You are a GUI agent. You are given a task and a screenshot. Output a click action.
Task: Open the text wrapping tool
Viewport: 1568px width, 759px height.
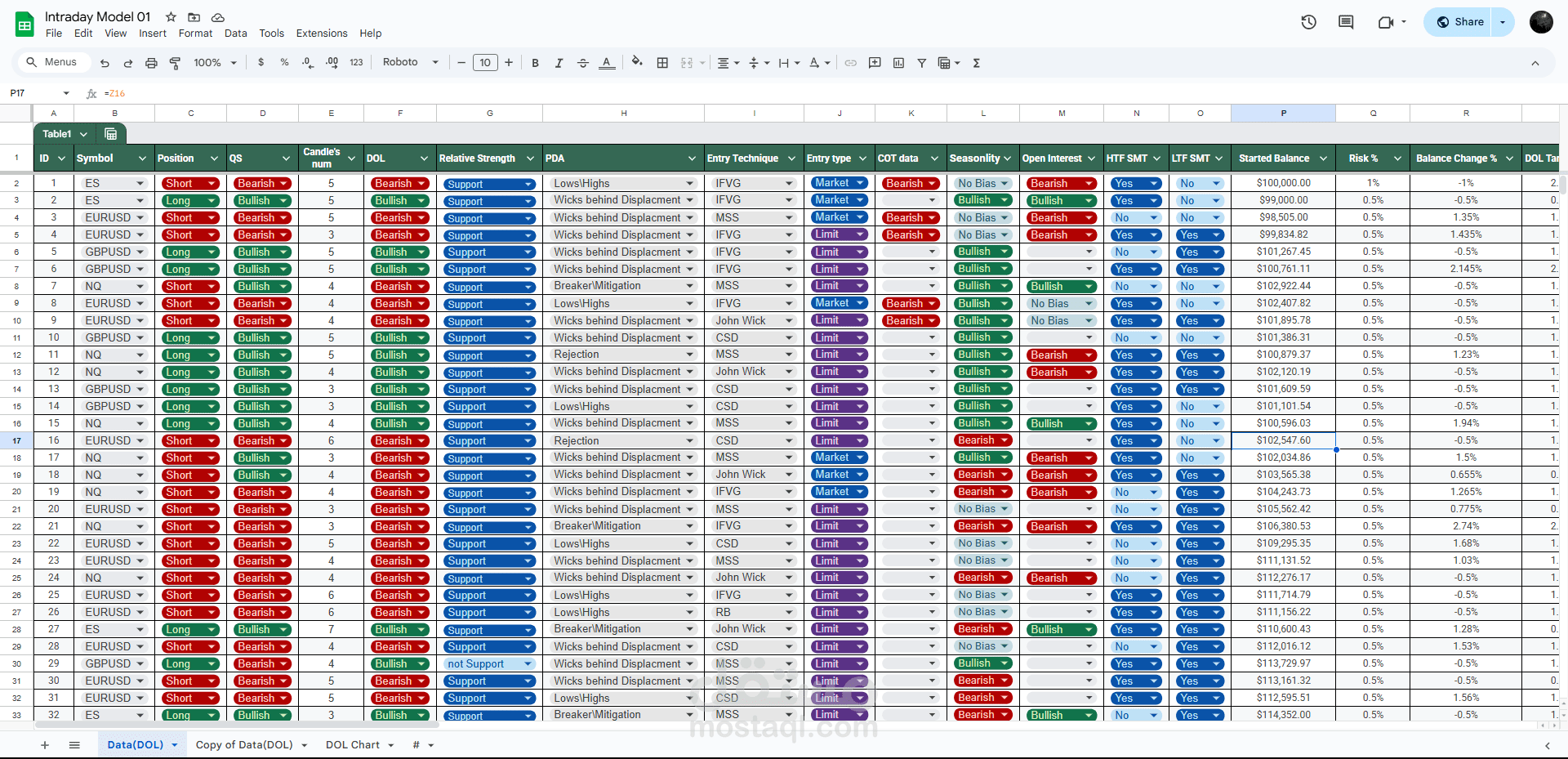pyautogui.click(x=788, y=63)
